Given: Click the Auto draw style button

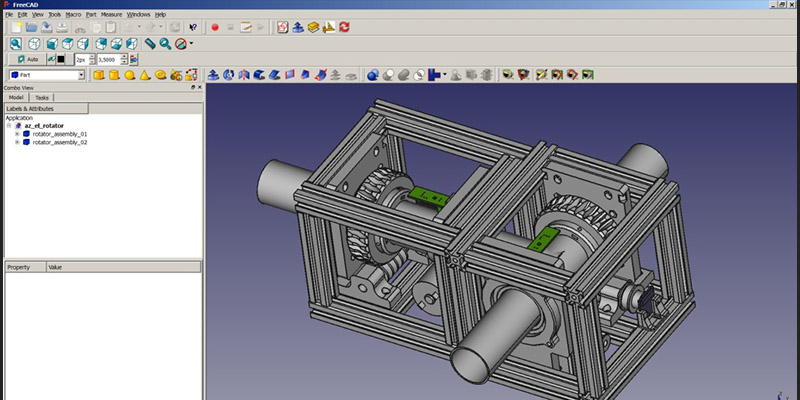Looking at the screenshot, I should pos(27,59).
